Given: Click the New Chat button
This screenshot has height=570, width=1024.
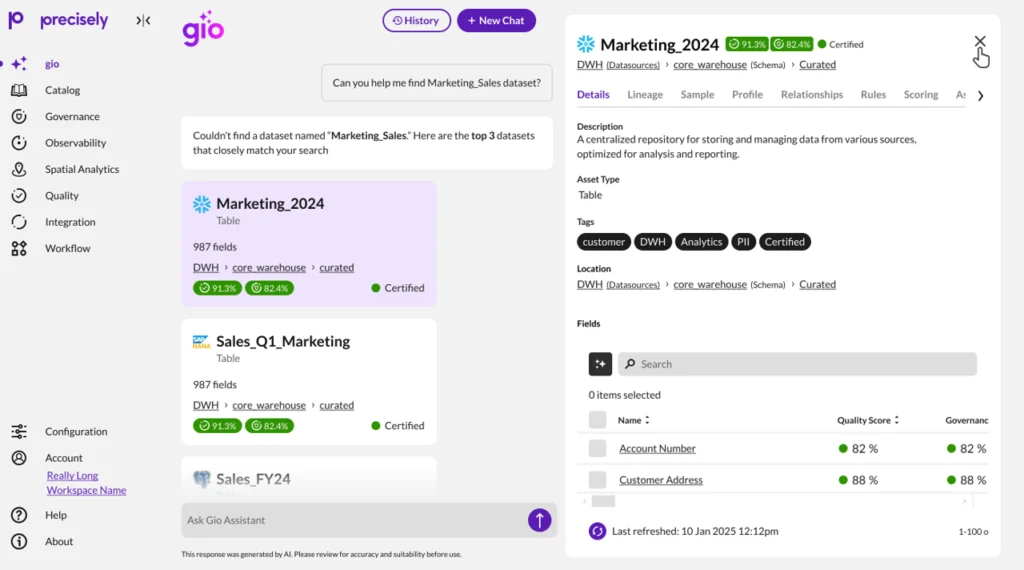Looking at the screenshot, I should [496, 20].
